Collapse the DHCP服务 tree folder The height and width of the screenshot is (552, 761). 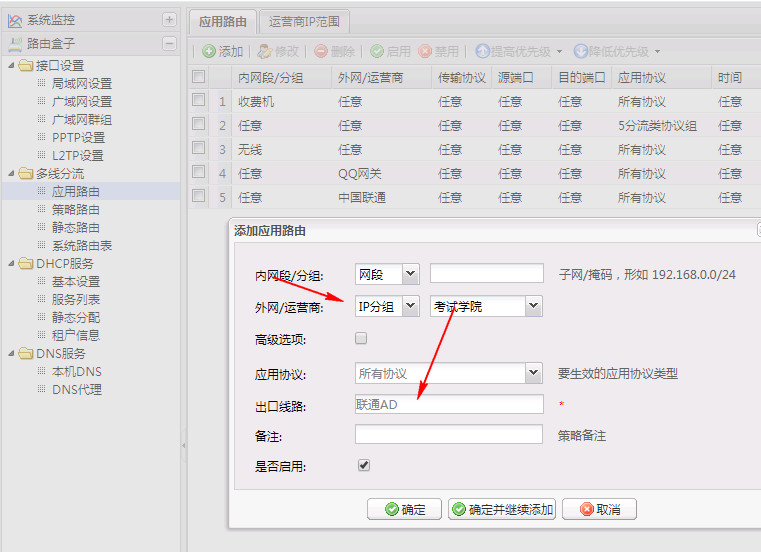pos(11,263)
